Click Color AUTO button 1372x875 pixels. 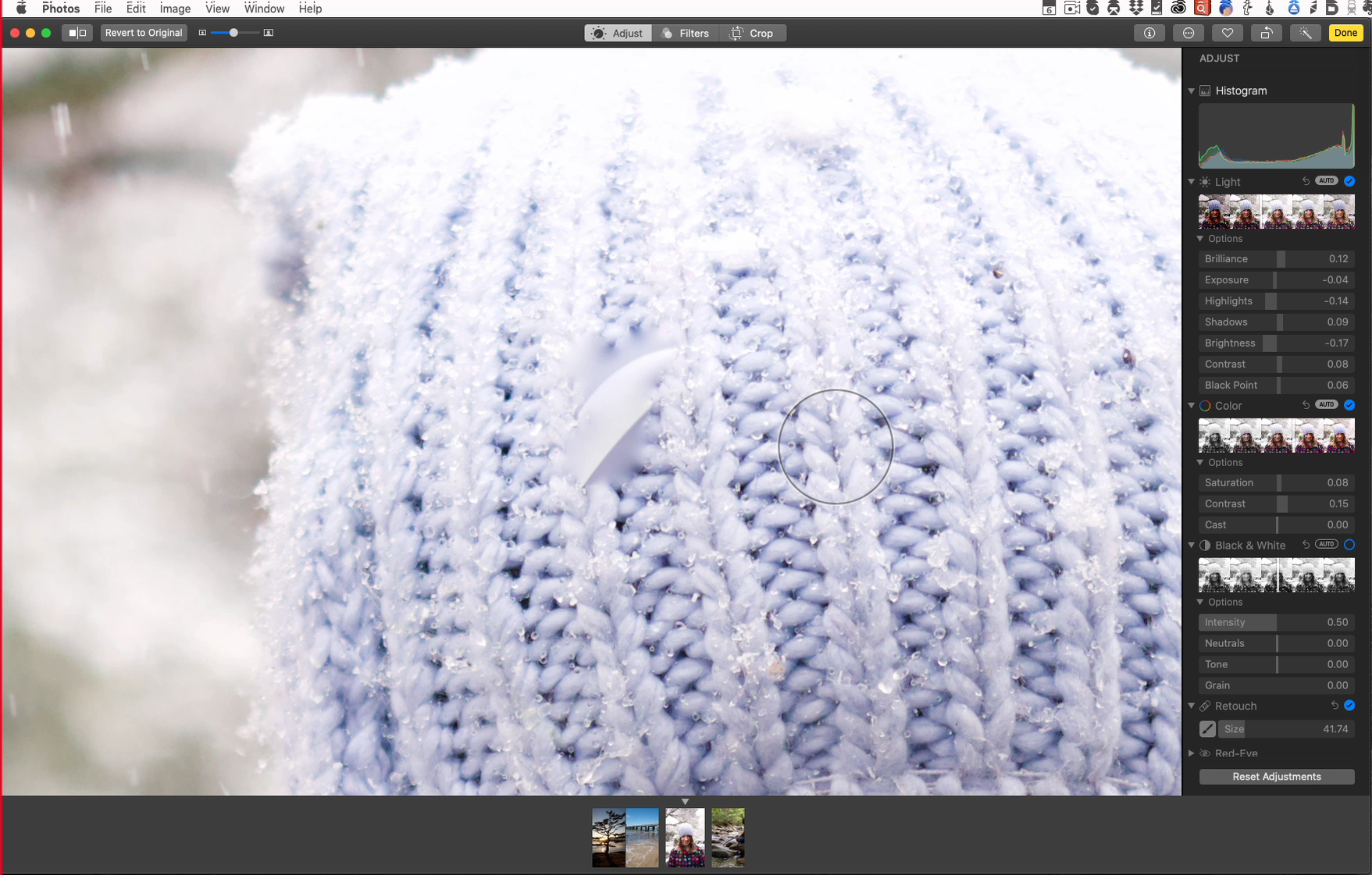1326,405
